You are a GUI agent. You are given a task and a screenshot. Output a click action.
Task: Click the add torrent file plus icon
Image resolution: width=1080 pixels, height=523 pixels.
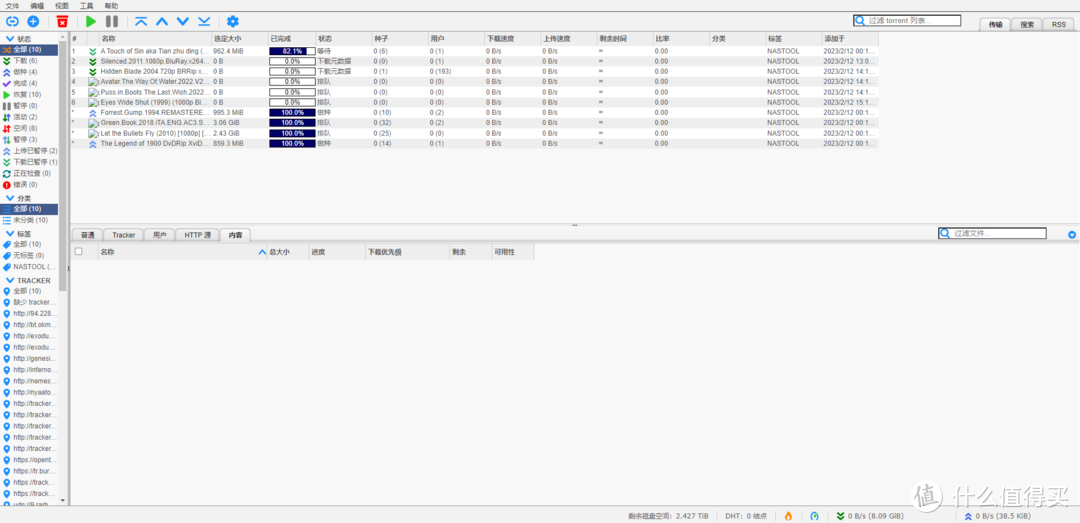[x=33, y=21]
